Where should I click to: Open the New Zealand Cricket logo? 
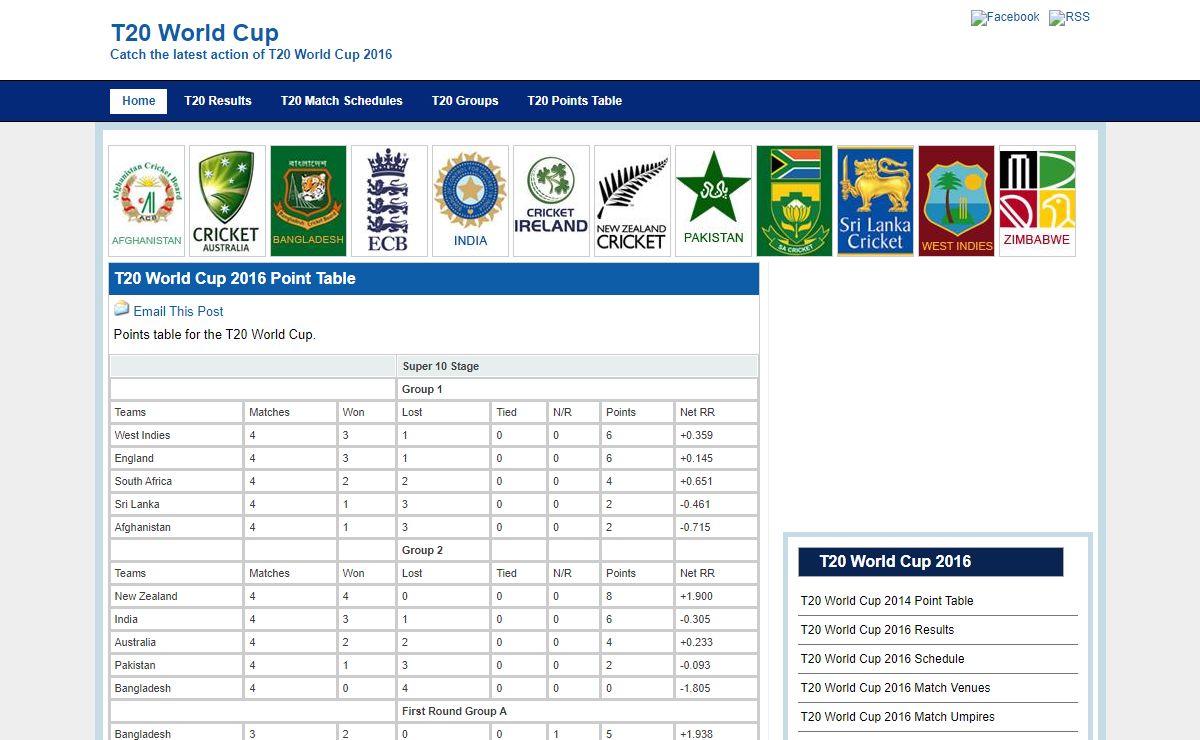click(632, 201)
